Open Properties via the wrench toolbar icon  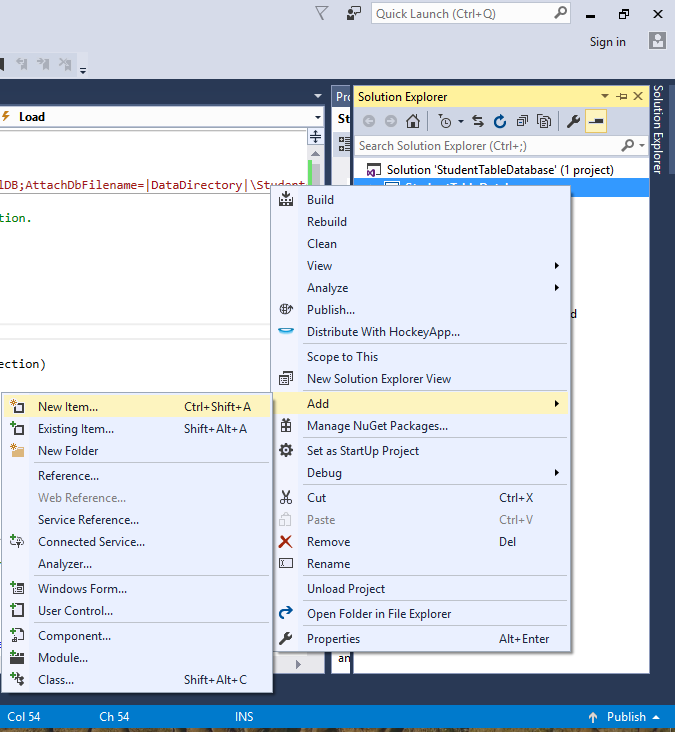pyautogui.click(x=573, y=121)
